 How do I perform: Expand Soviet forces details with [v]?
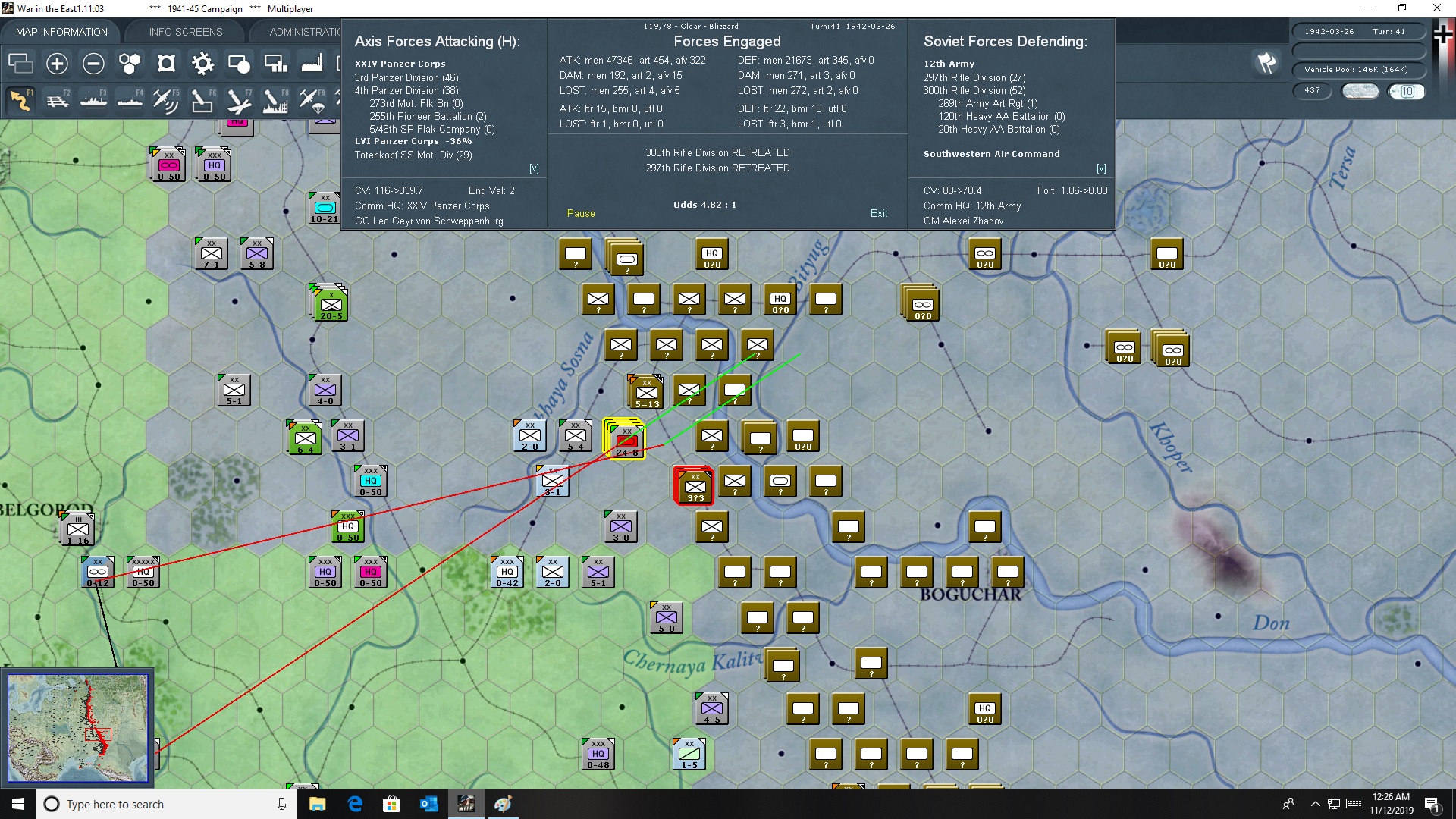[x=1101, y=168]
